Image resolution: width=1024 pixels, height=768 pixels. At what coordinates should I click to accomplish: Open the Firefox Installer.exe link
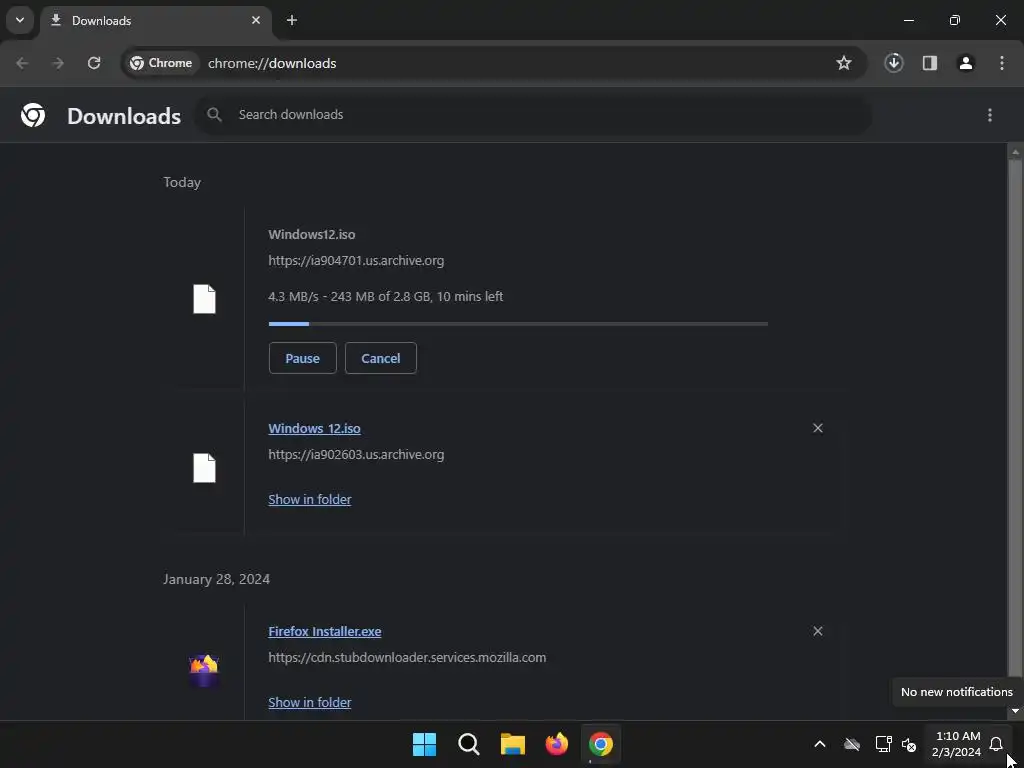pos(325,632)
